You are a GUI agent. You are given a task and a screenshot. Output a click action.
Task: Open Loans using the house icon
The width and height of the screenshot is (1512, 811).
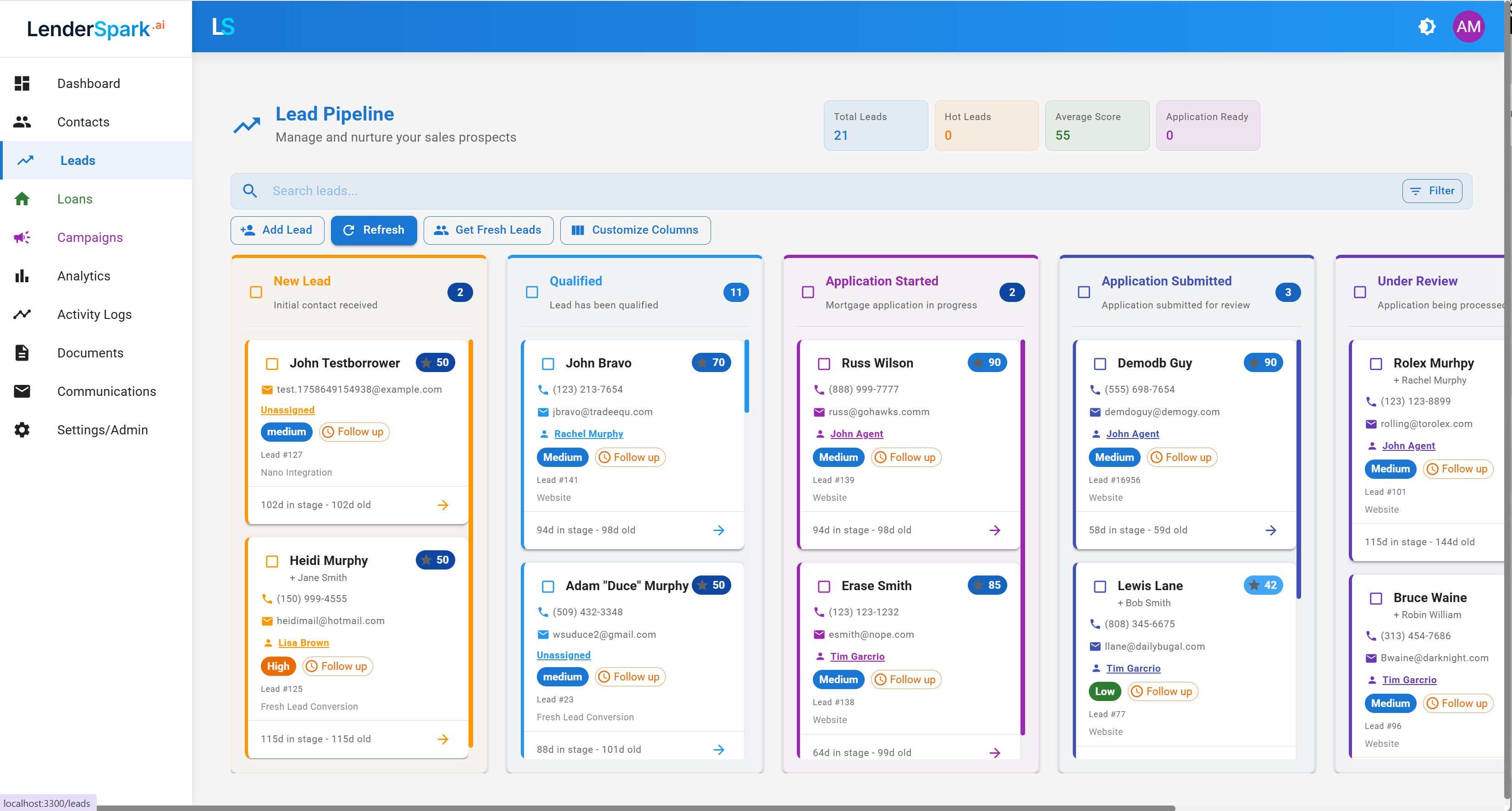click(x=22, y=199)
